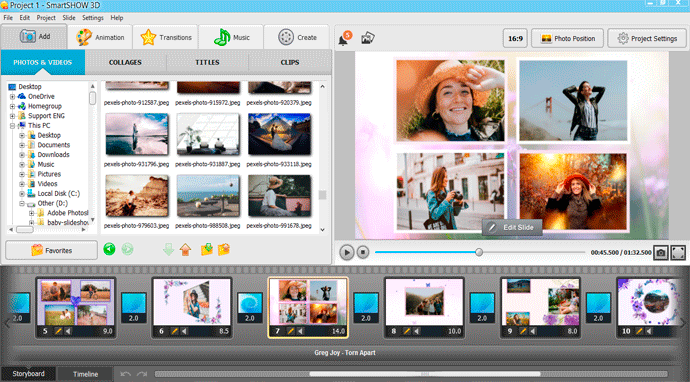Edit slide 6 with its pencil icon
The height and width of the screenshot is (382, 690).
(174, 331)
